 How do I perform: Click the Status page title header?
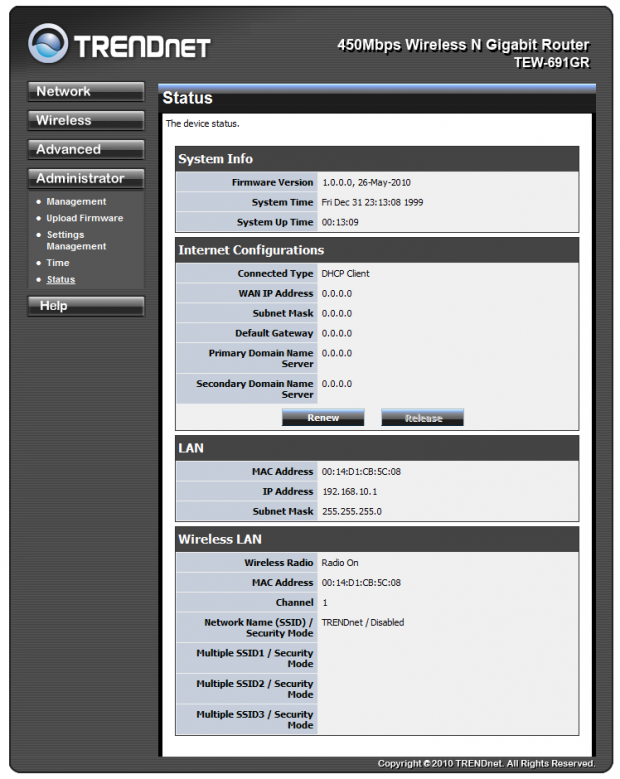188,98
